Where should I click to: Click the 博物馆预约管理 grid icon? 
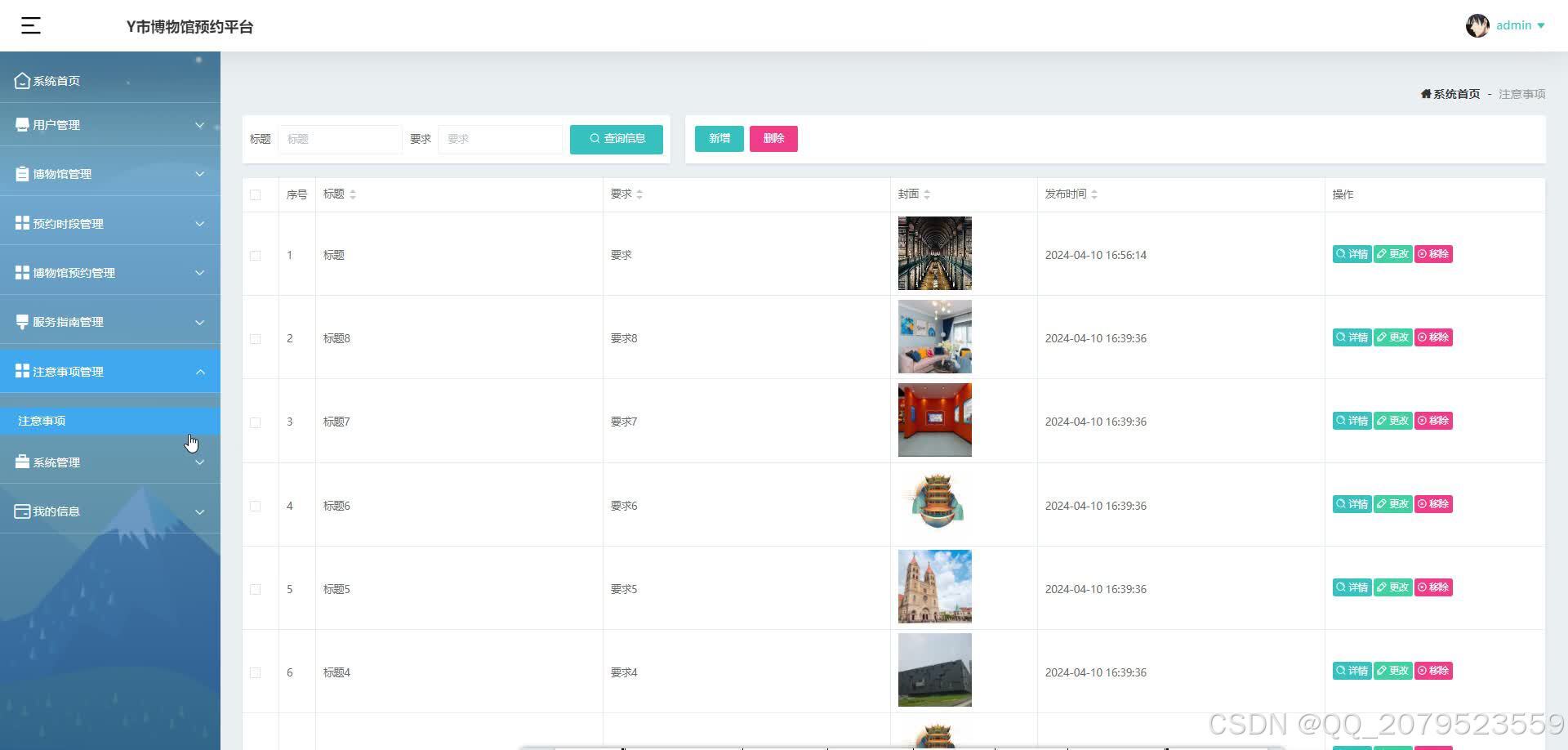point(22,272)
